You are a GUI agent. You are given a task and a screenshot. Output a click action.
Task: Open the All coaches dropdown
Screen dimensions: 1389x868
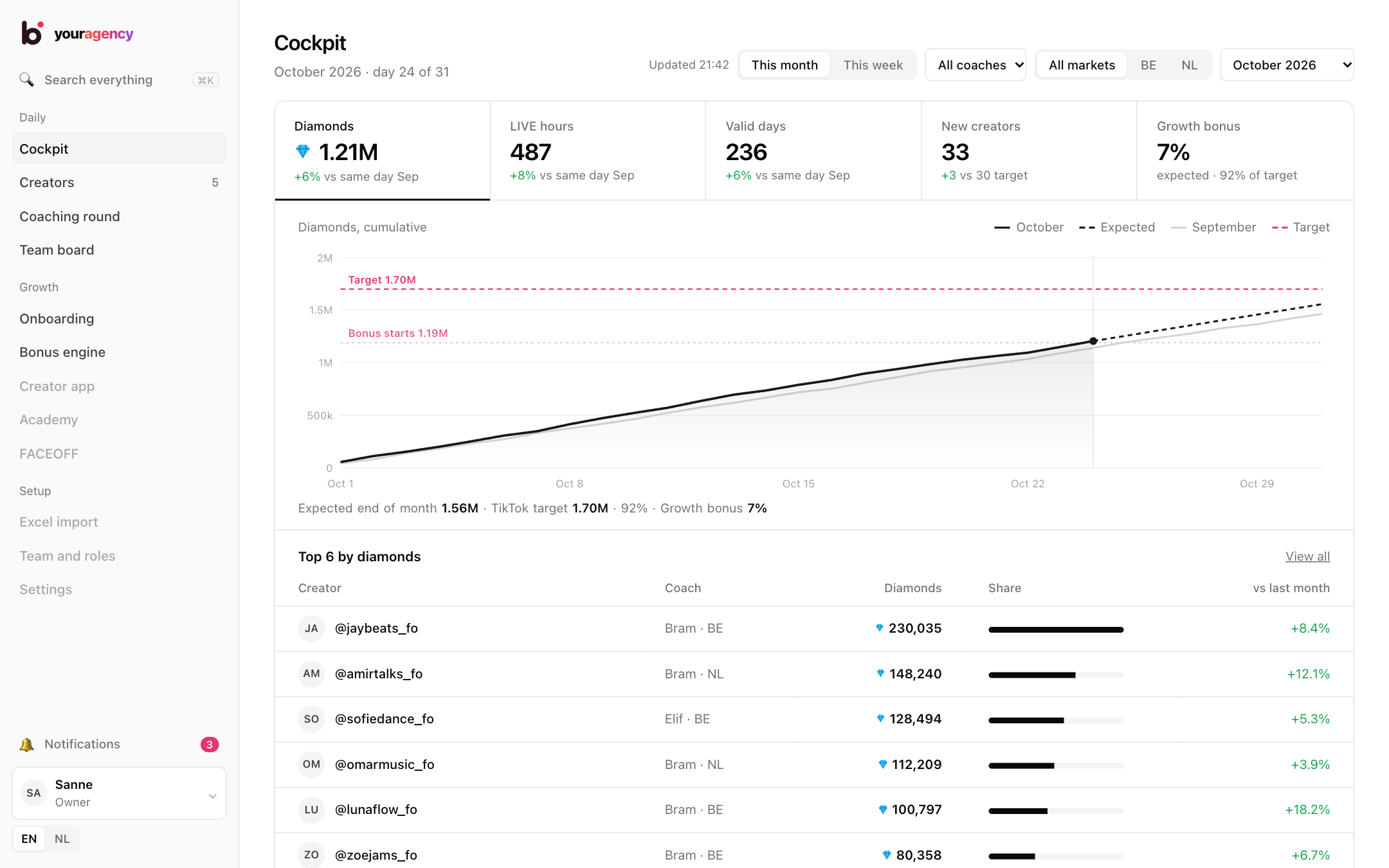click(976, 65)
